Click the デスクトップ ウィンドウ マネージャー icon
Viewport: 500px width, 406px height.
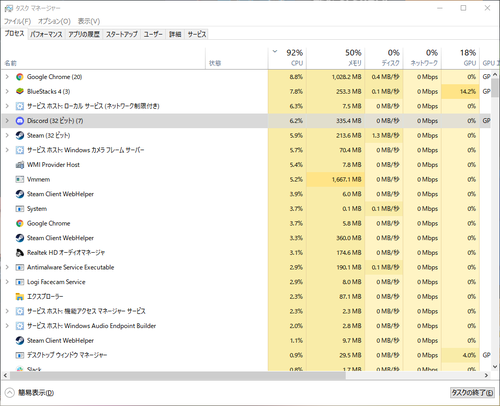pos(20,355)
